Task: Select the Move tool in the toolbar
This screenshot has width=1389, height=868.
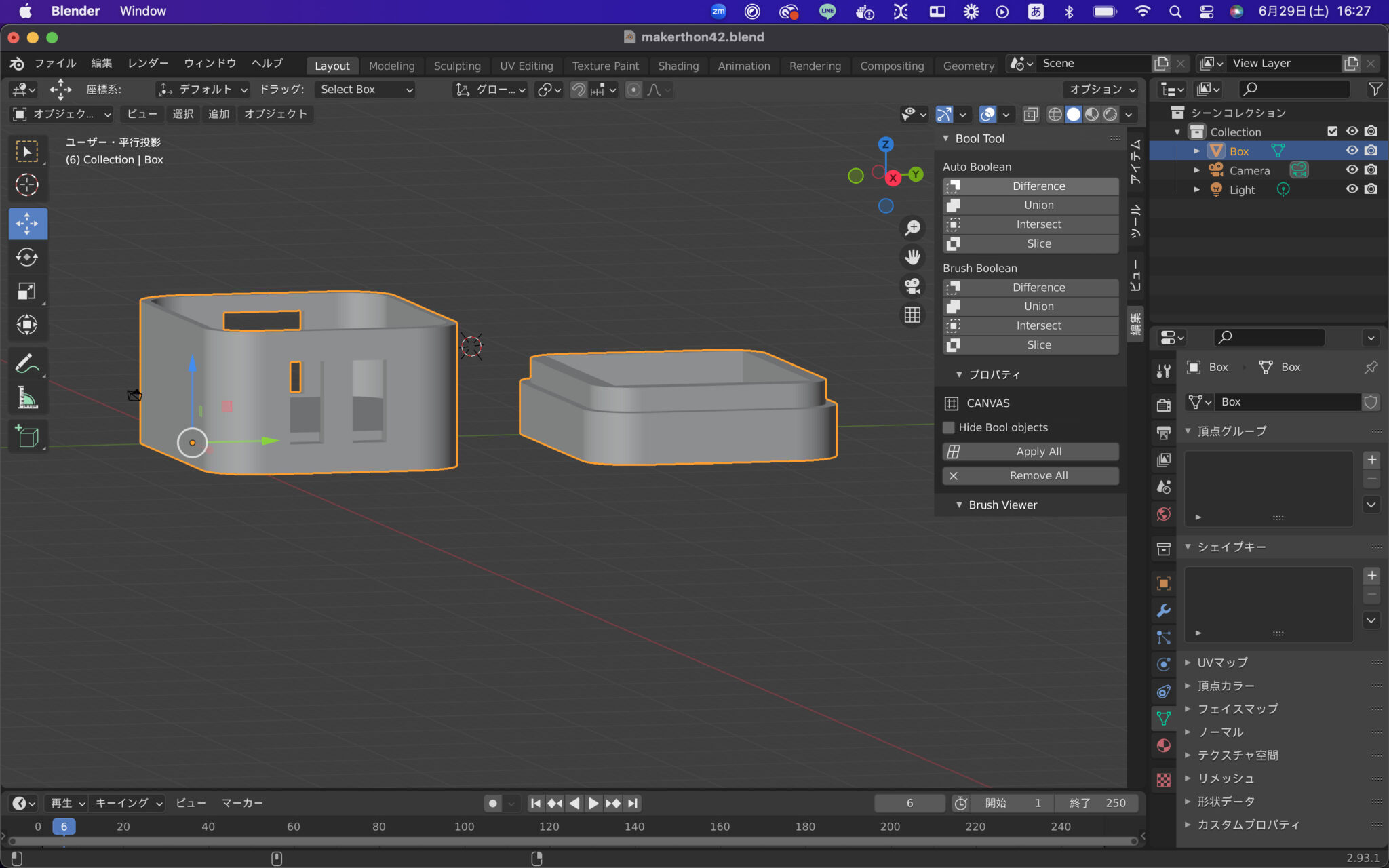Action: 28,223
